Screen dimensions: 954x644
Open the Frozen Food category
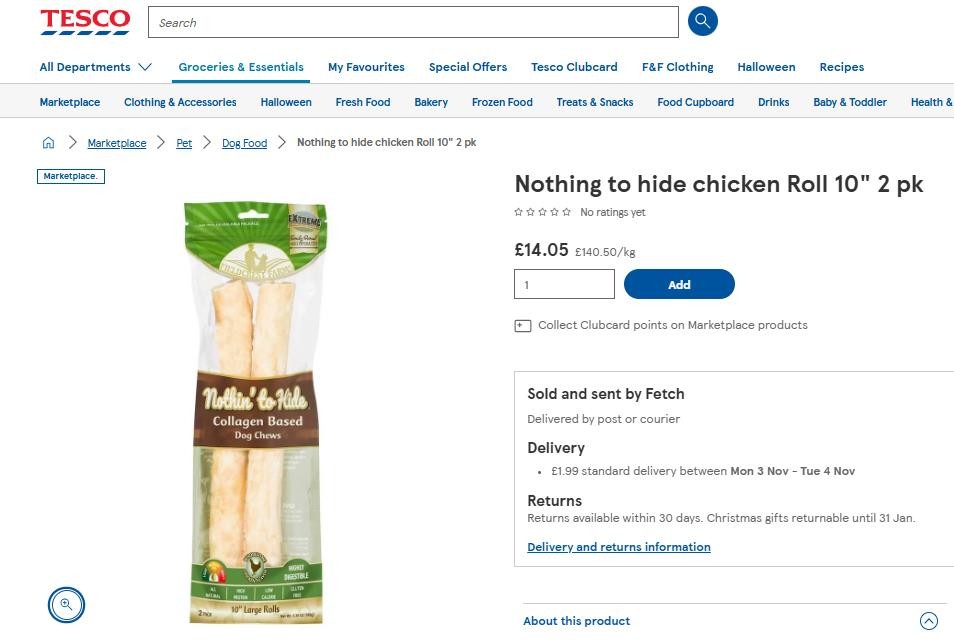coord(502,102)
